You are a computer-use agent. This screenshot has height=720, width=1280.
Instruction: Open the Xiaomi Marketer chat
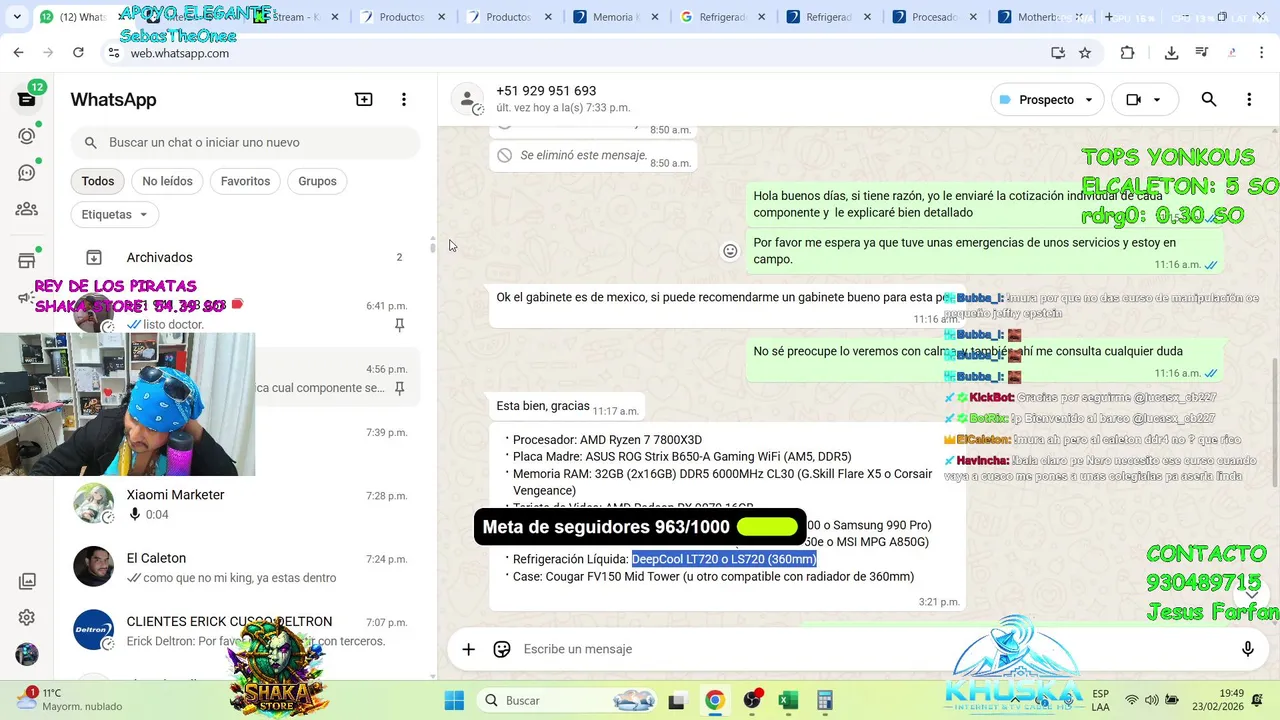(245, 504)
